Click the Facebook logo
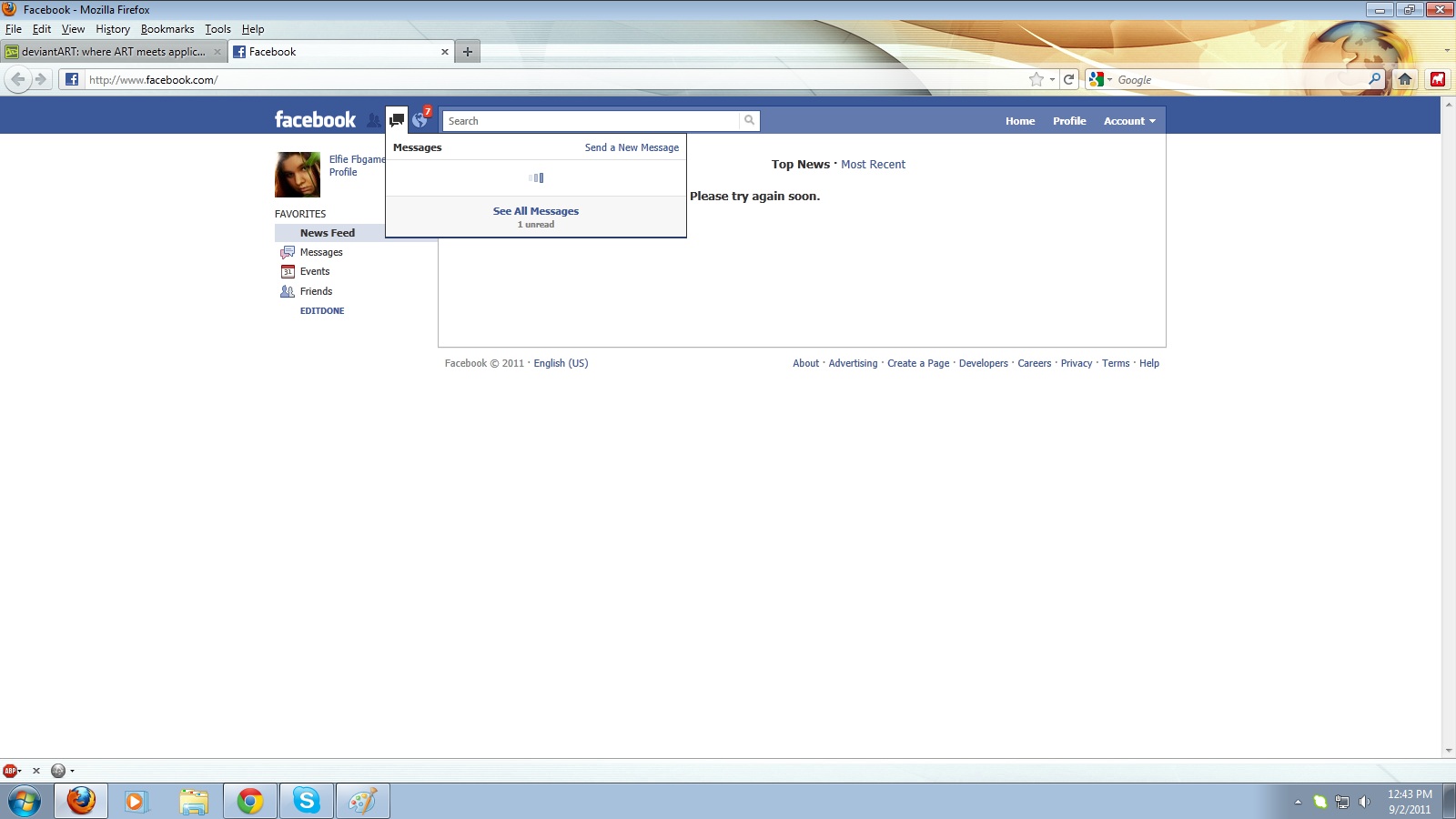This screenshot has height=819, width=1456. coord(315,120)
